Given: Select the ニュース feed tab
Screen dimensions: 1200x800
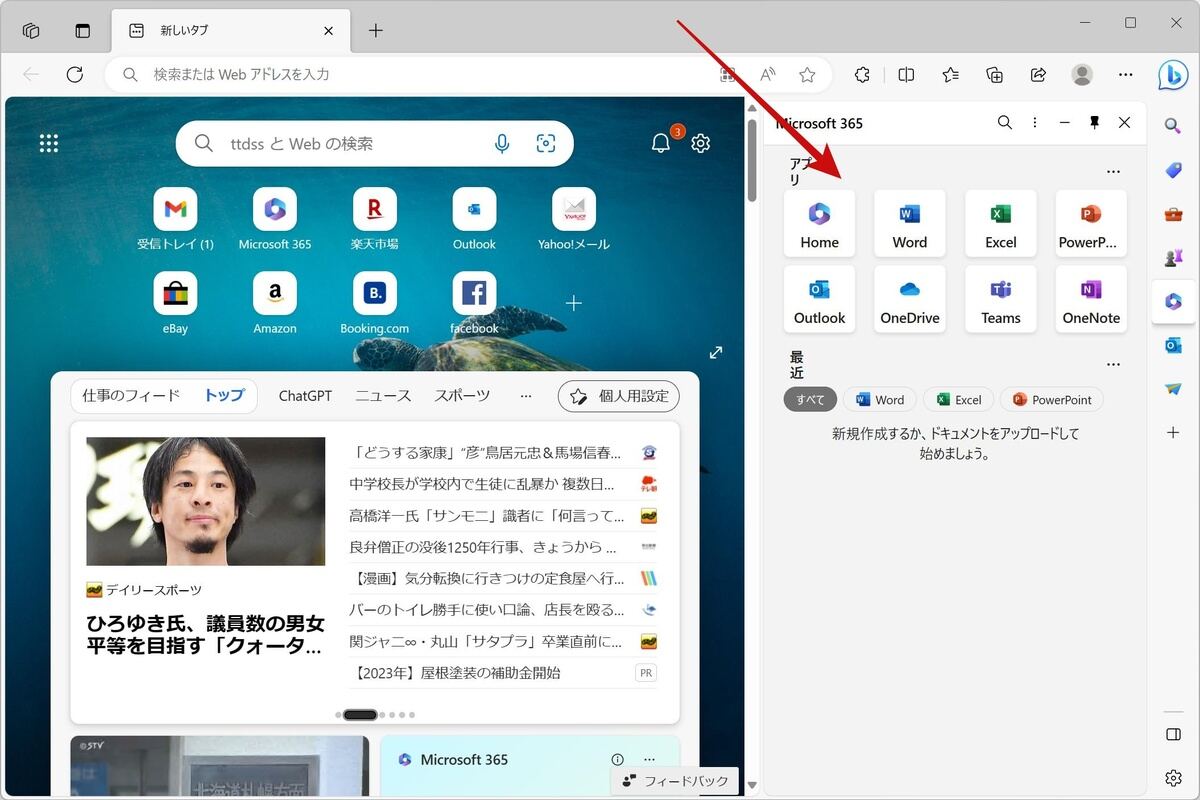Looking at the screenshot, I should (383, 396).
